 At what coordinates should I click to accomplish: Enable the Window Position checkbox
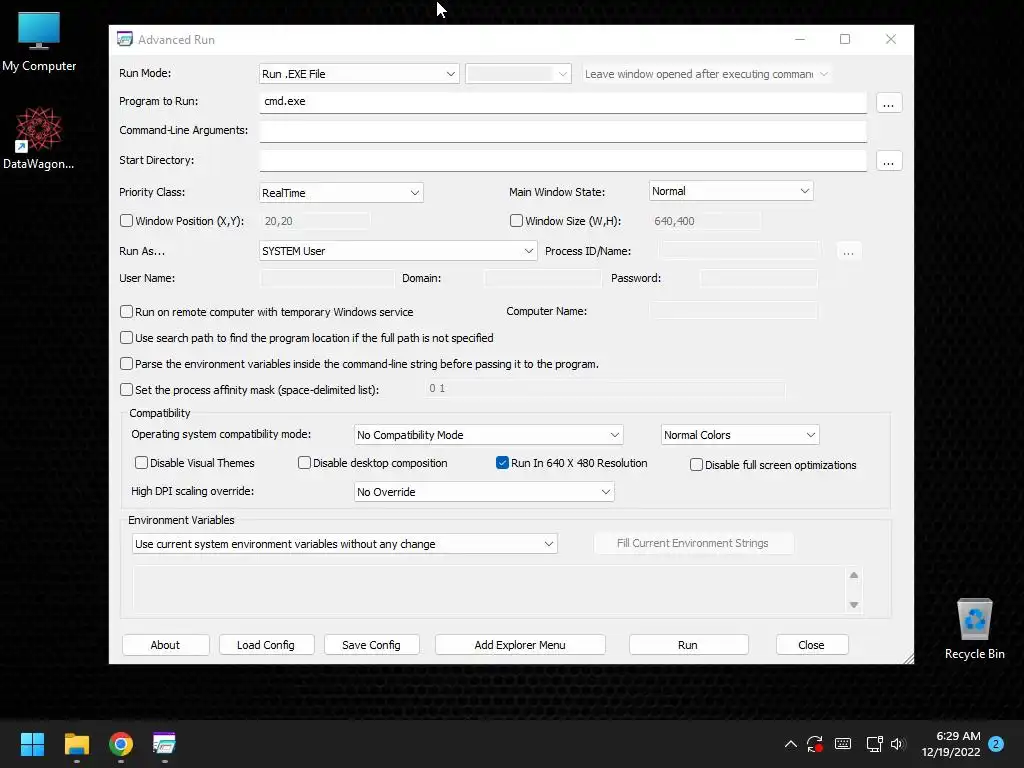[127, 221]
